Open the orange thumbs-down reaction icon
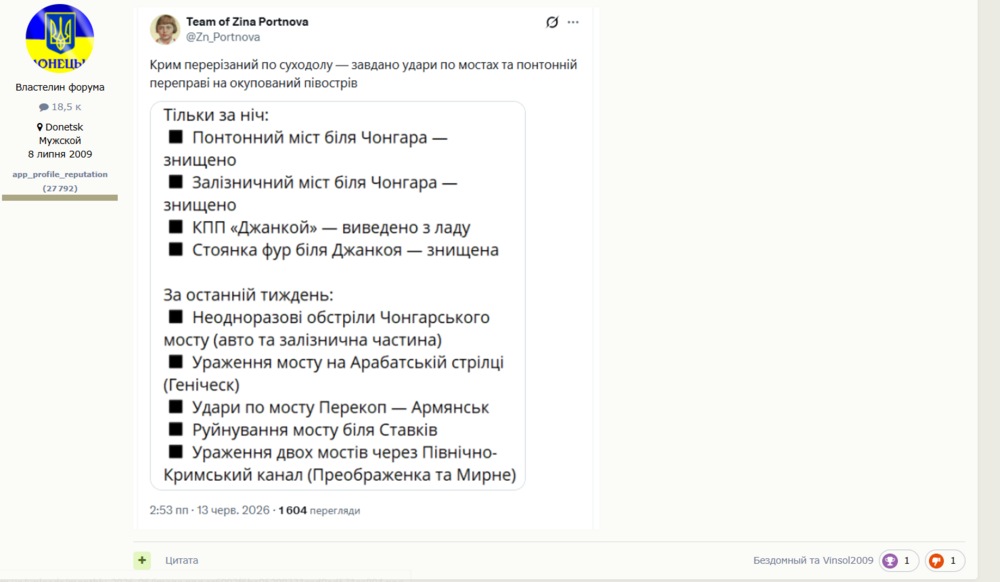The image size is (1000, 582). tap(936, 561)
